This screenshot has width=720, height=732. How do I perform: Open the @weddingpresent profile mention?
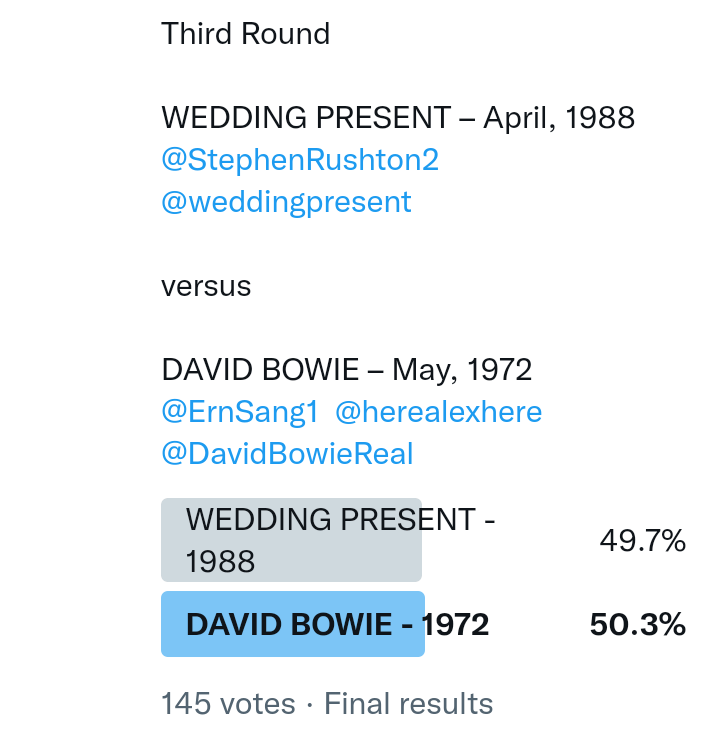pyautogui.click(x=286, y=202)
